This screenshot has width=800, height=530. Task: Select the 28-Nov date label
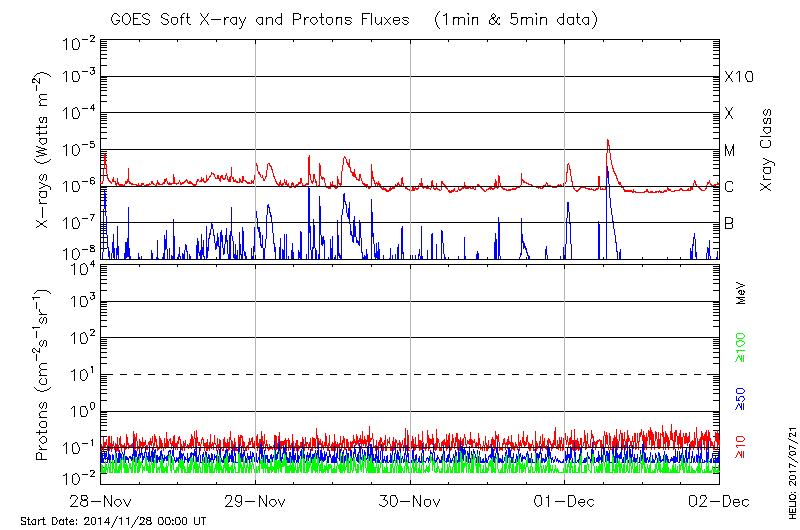coord(101,500)
